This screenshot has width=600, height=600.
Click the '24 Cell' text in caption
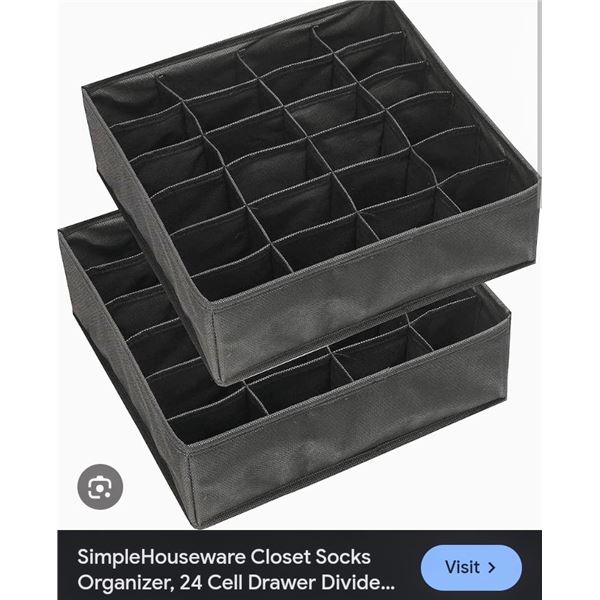pos(212,582)
